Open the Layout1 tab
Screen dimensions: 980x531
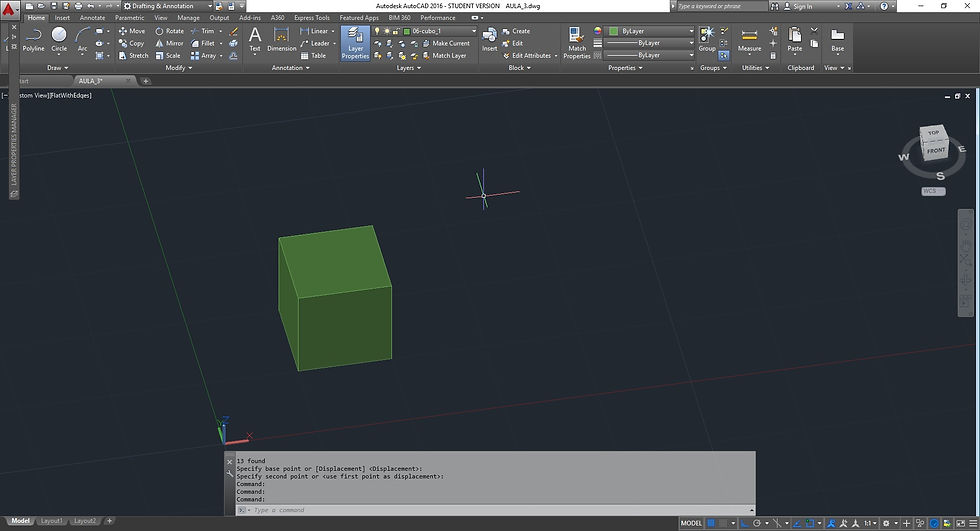point(51,521)
